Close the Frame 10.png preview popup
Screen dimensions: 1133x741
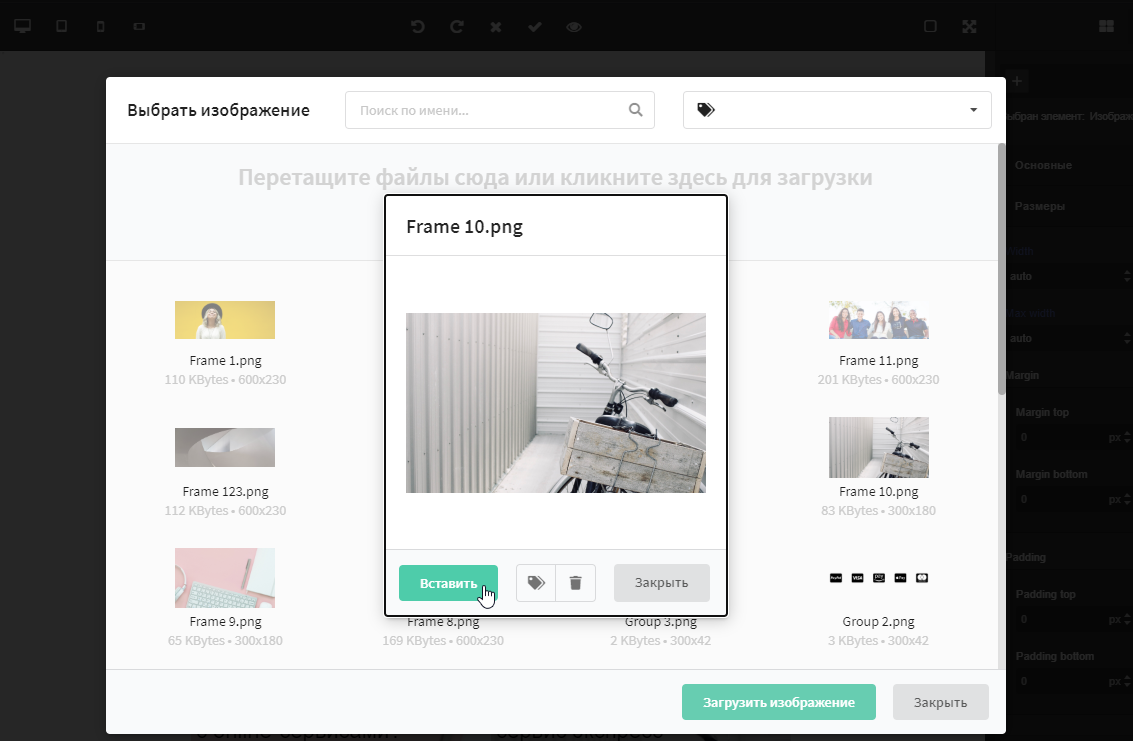[661, 583]
